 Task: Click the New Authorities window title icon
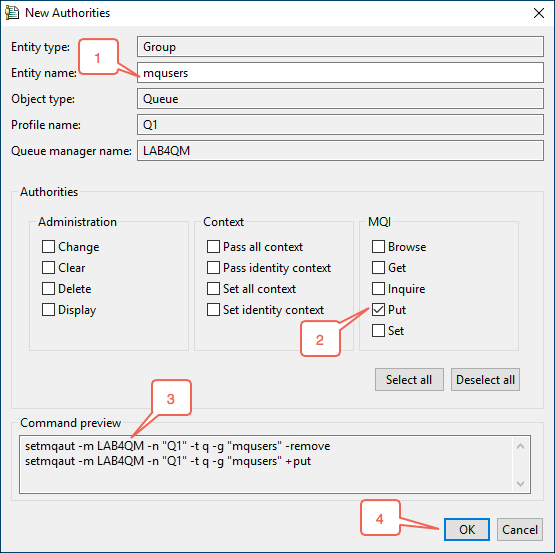12,13
